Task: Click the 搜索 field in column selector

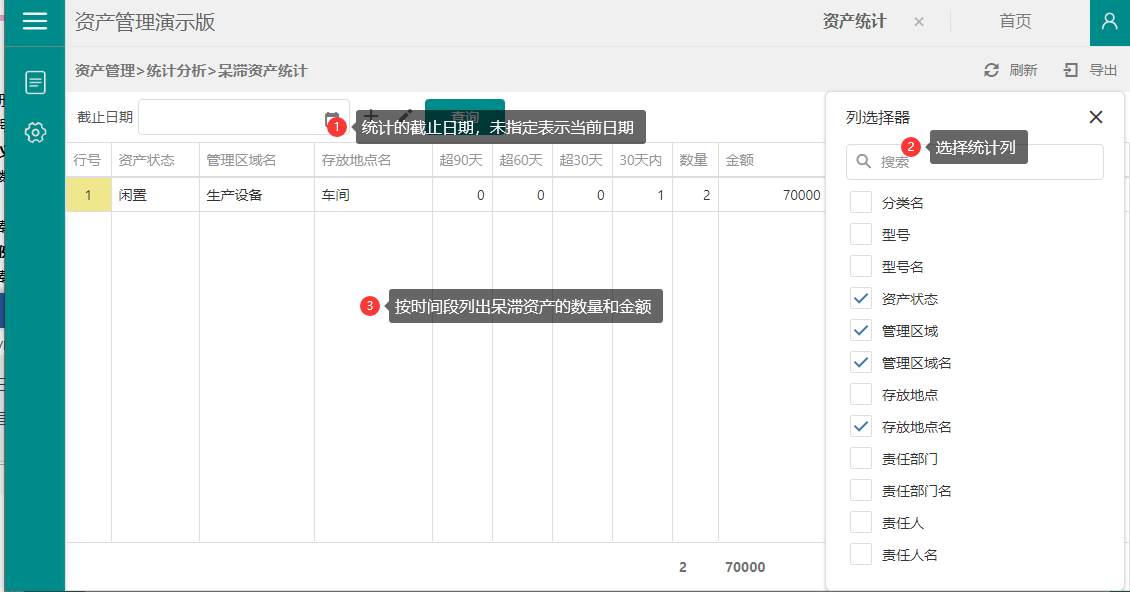Action: pos(974,162)
